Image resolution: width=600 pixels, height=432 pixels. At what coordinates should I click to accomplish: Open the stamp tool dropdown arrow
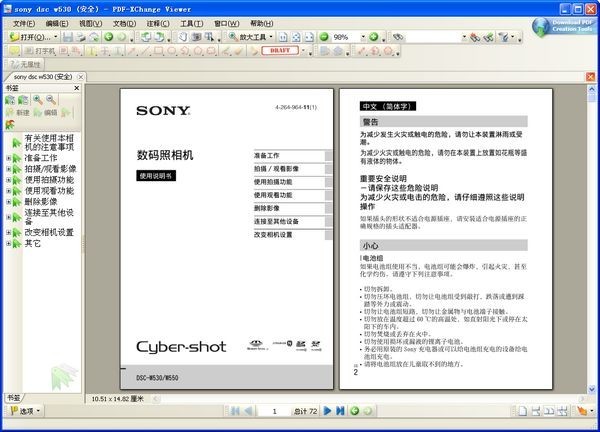click(303, 51)
